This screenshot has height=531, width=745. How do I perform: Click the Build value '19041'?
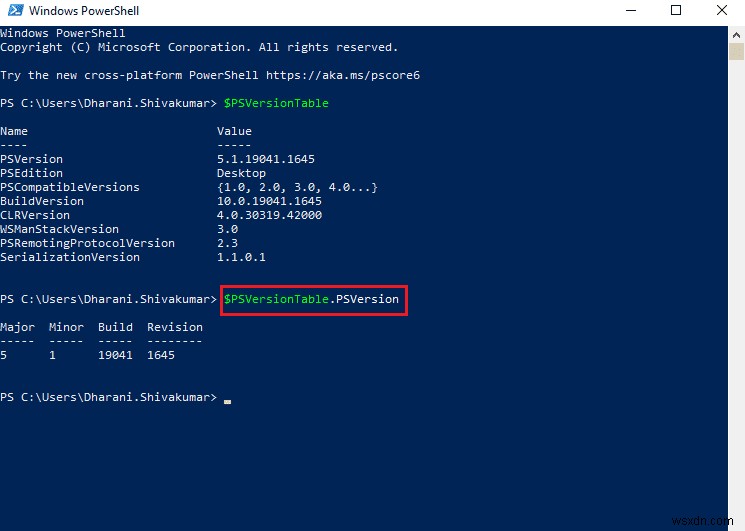click(115, 355)
